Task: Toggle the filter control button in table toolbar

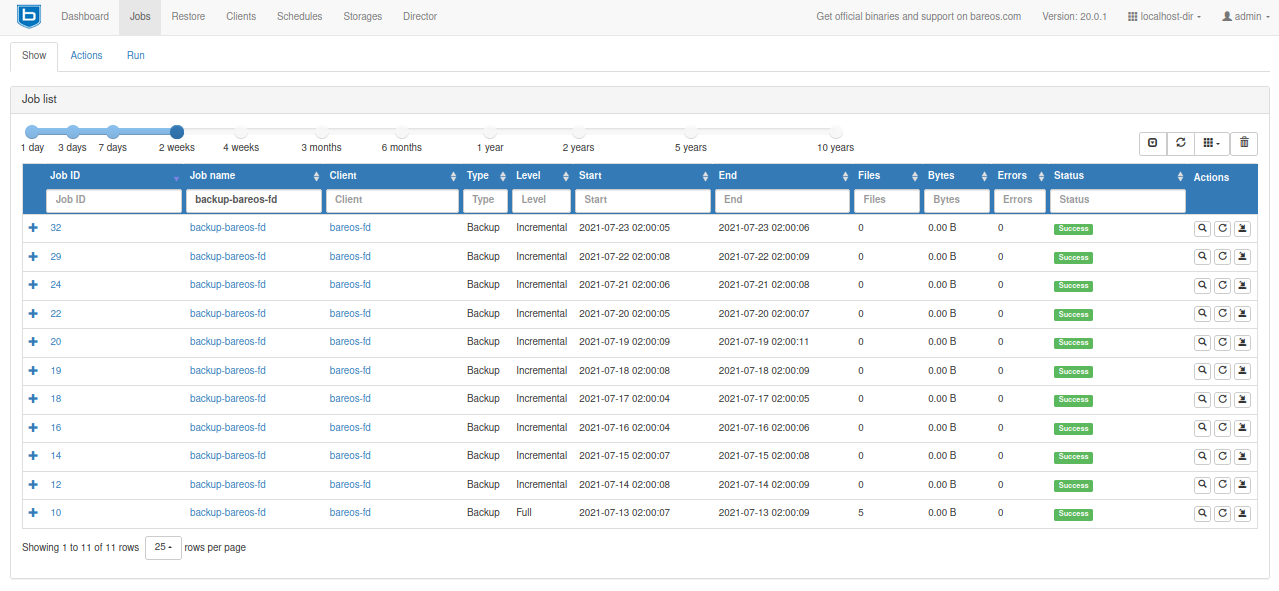Action: 1153,143
